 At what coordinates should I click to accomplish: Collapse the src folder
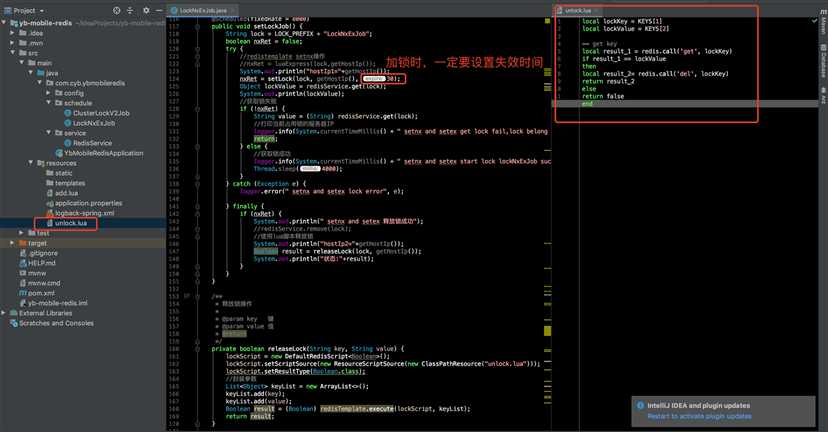pos(13,53)
